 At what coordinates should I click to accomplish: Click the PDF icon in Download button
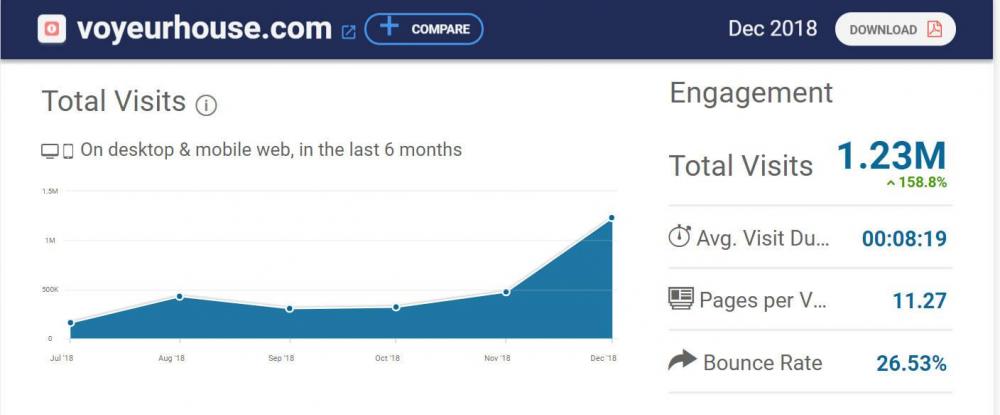coord(934,29)
